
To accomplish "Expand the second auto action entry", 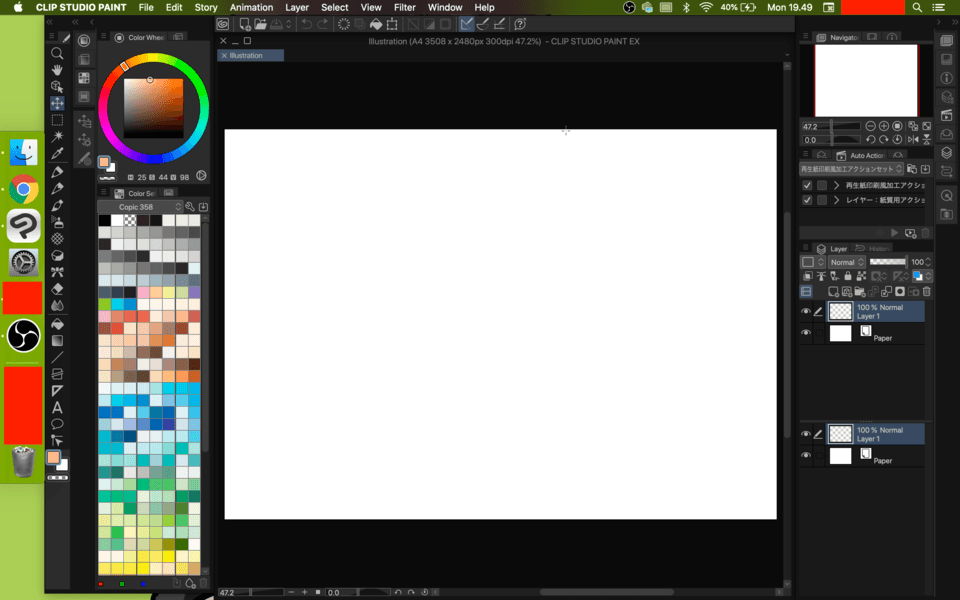I will (836, 200).
